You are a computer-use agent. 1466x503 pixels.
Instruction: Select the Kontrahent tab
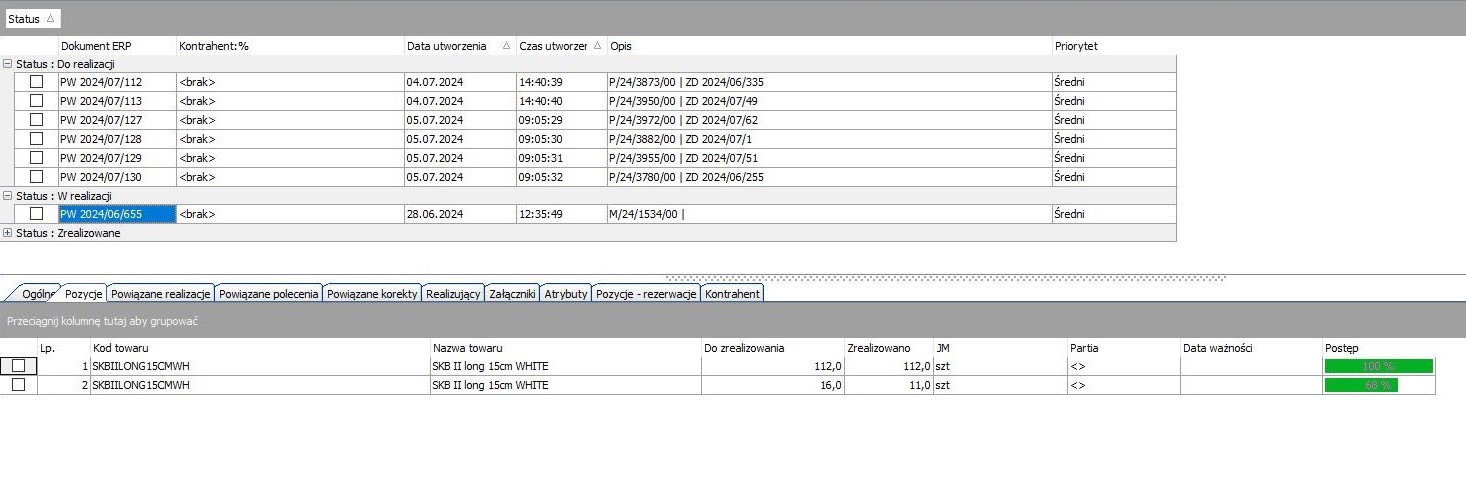(733, 294)
